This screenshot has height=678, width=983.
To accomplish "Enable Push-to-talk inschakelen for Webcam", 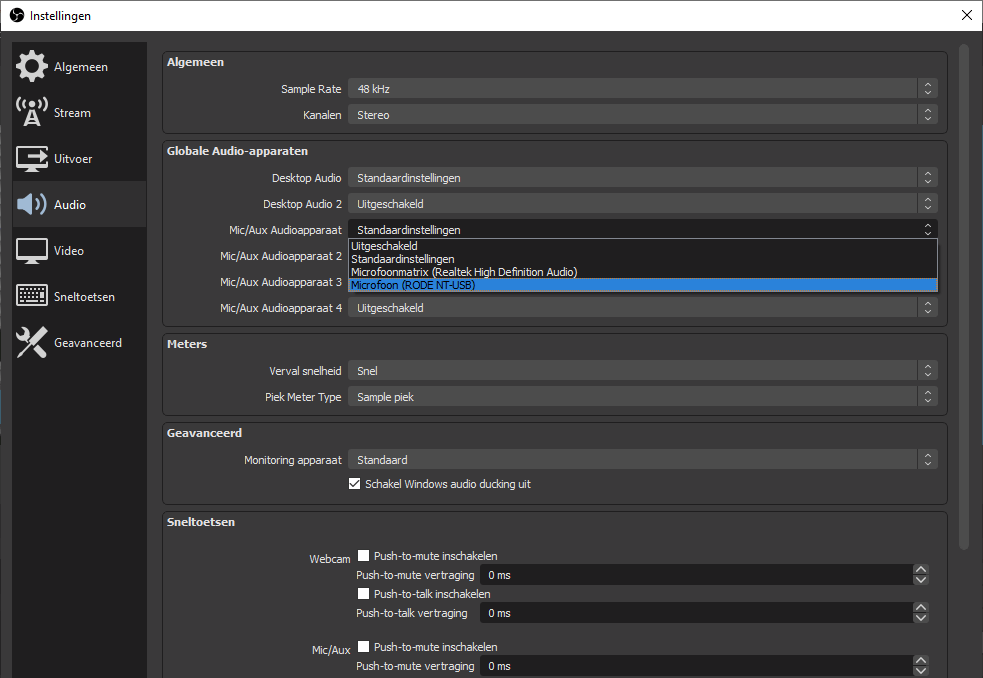I will coord(364,593).
